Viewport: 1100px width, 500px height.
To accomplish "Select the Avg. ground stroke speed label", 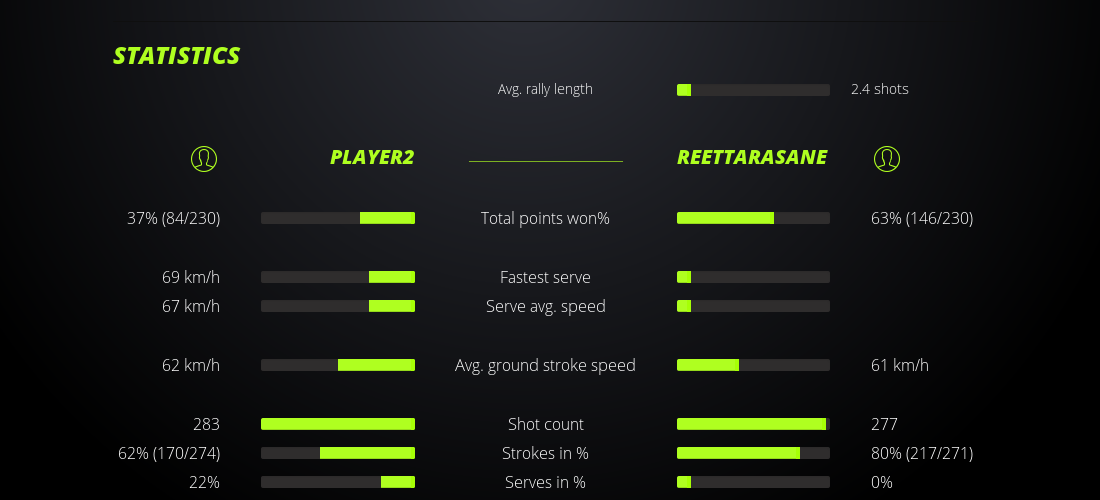I will coord(545,365).
